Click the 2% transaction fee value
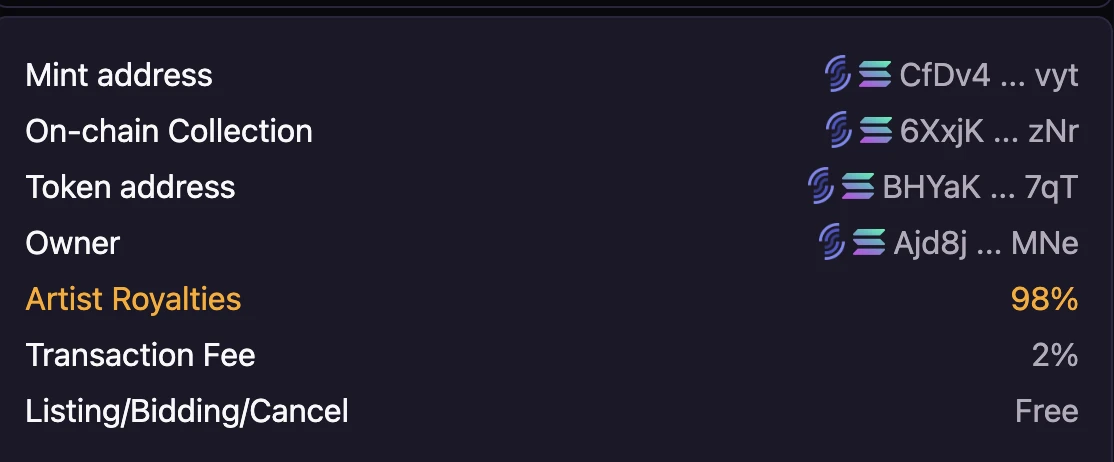The image size is (1114, 462). 1054,354
